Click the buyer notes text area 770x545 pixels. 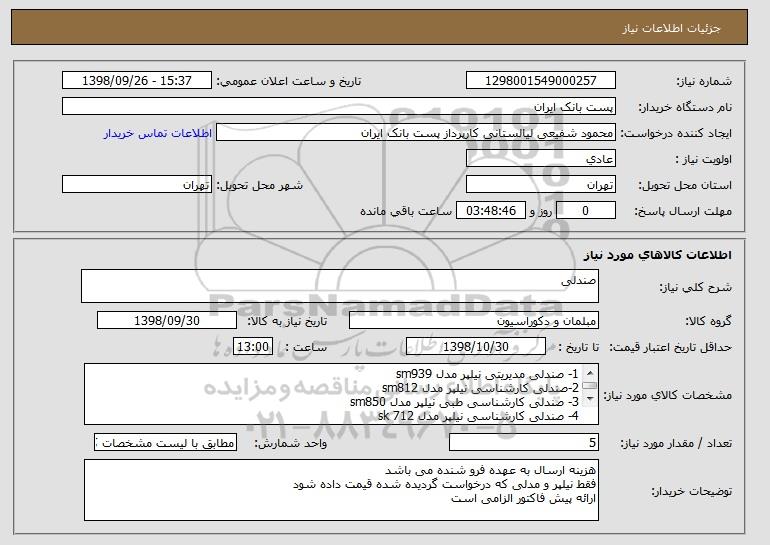(x=341, y=490)
